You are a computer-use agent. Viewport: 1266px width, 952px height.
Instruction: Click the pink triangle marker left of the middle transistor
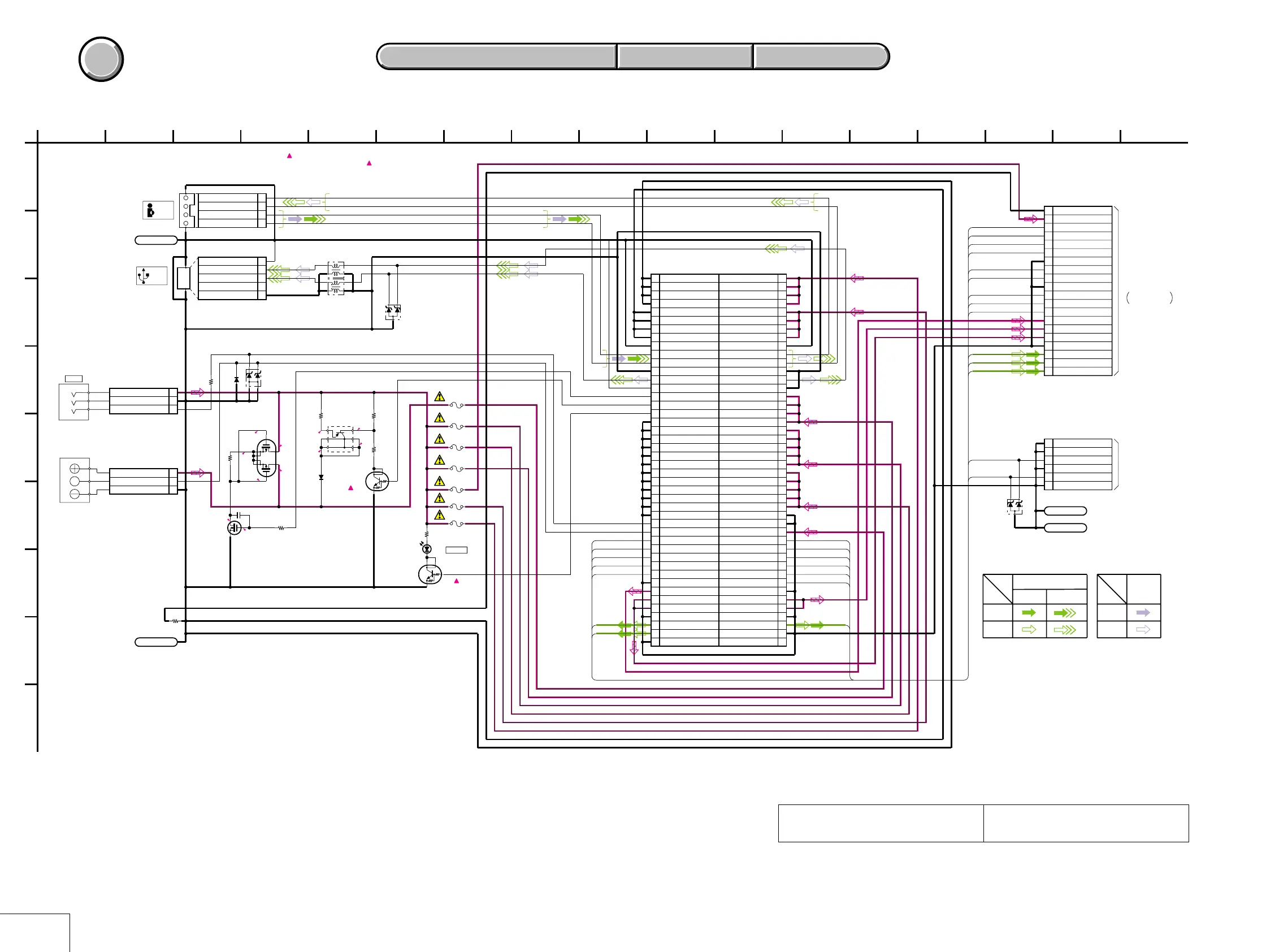point(351,488)
